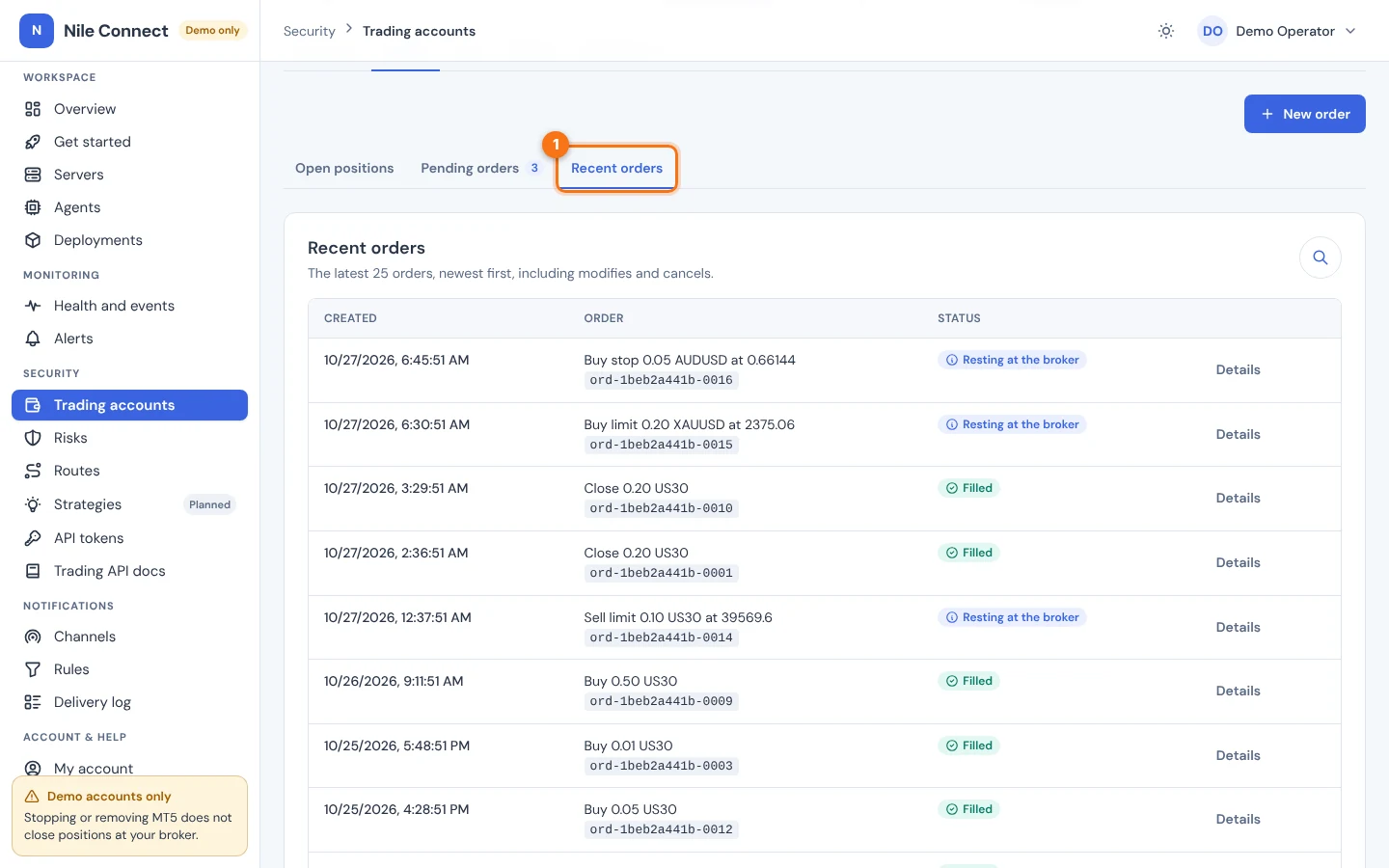Open the Servers section
Image resolution: width=1389 pixels, height=868 pixels.
click(129, 175)
